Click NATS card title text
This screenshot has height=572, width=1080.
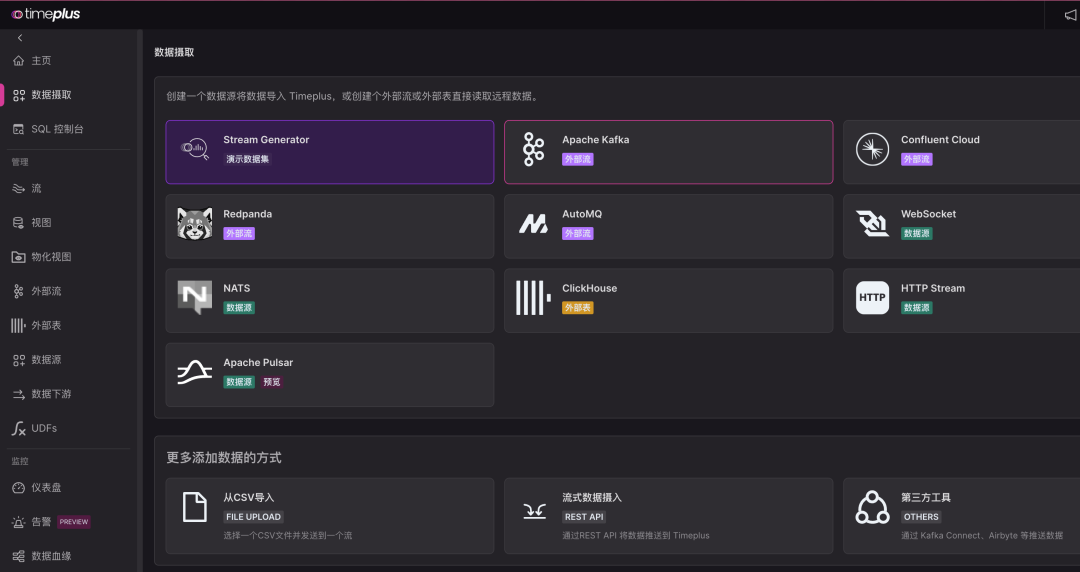237,288
